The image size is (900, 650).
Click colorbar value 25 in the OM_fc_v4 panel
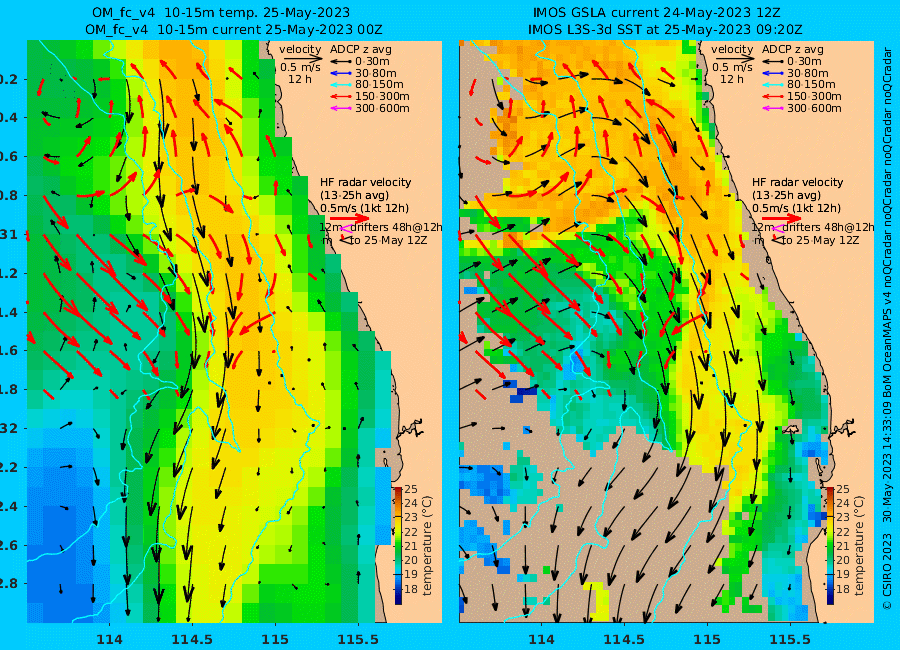pyautogui.click(x=411, y=489)
